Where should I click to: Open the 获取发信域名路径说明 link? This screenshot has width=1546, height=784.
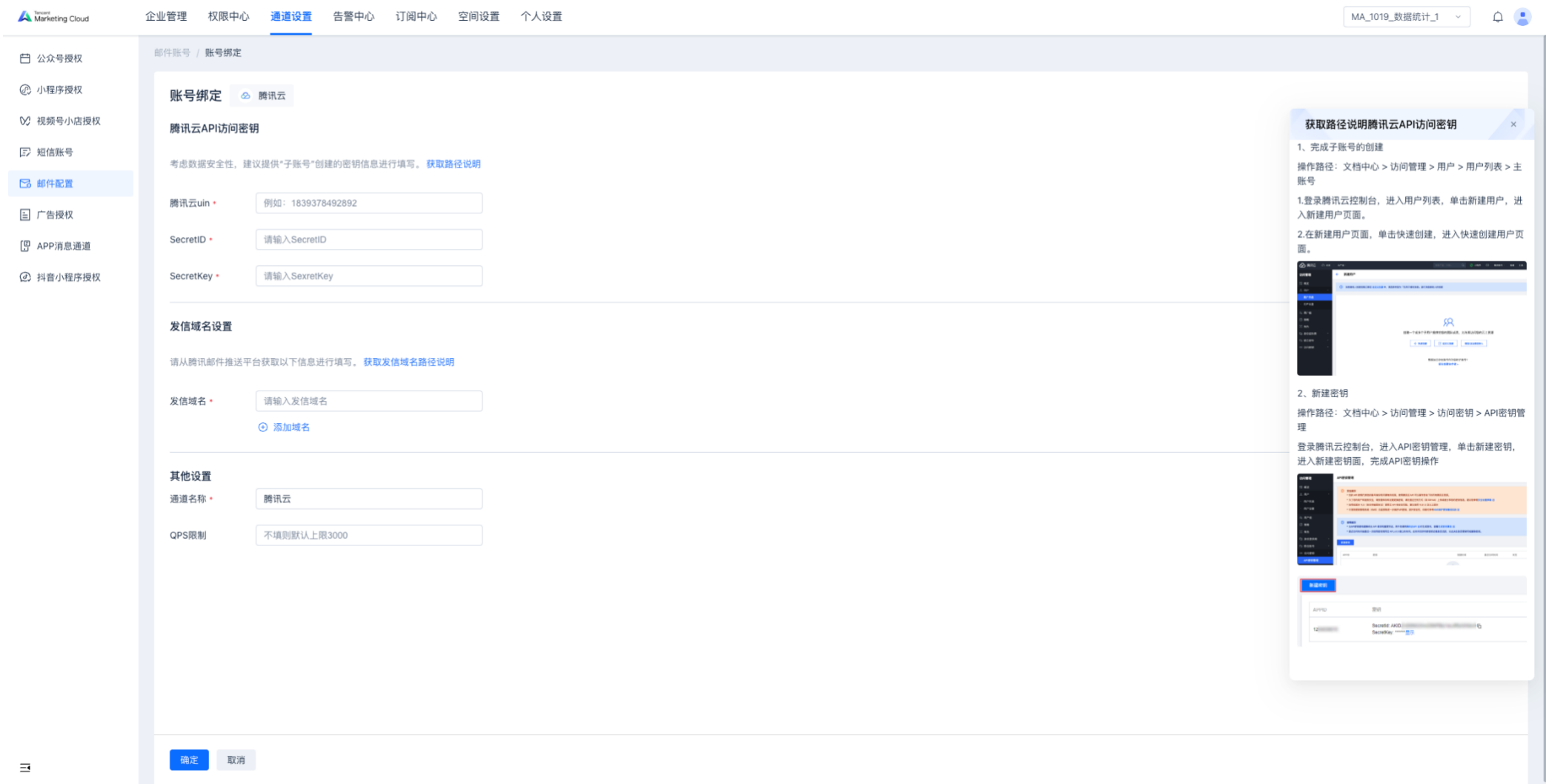click(408, 362)
